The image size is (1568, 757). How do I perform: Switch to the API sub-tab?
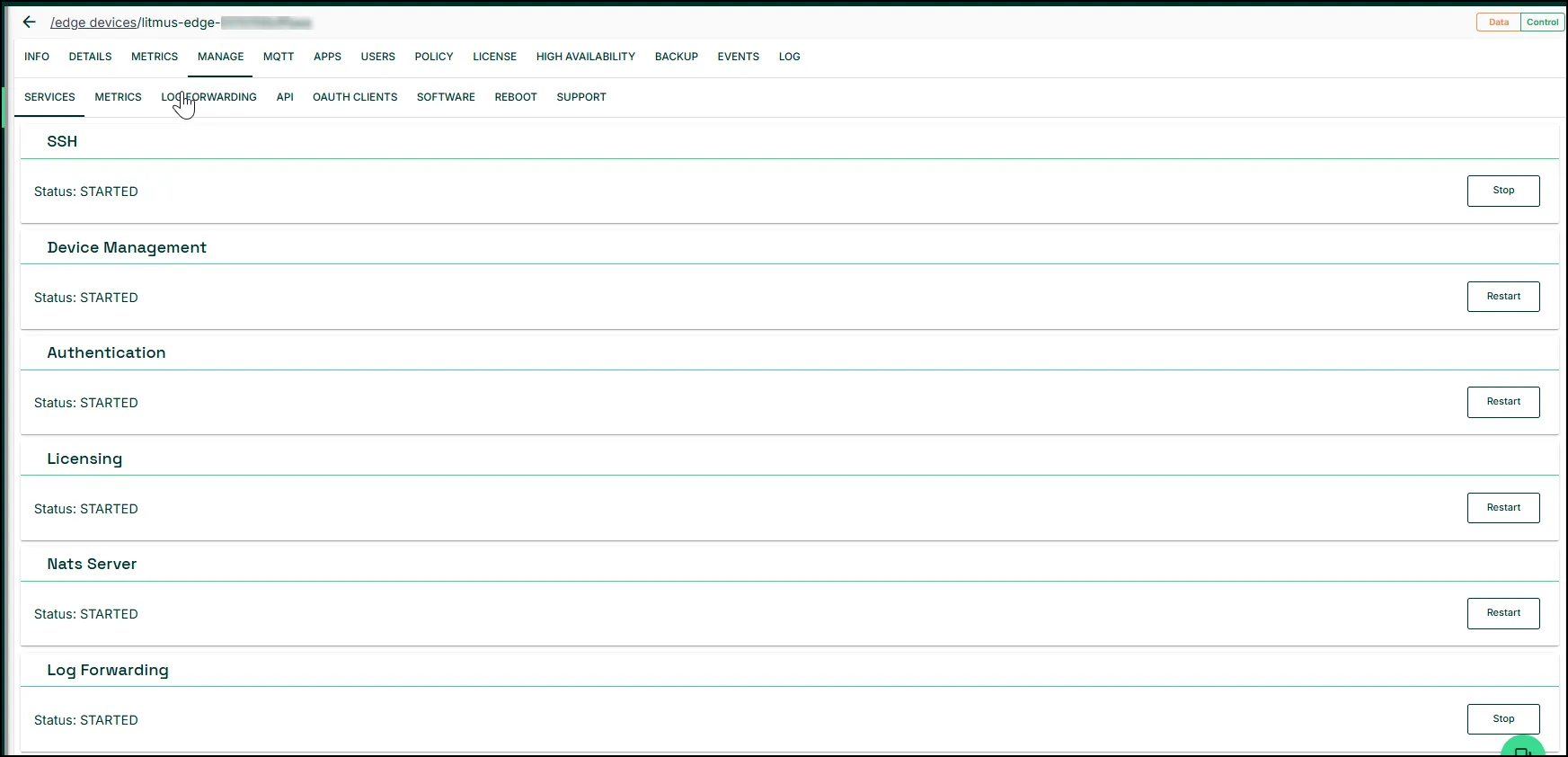[x=285, y=97]
